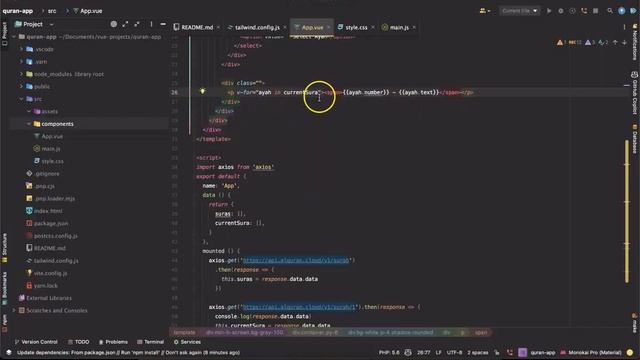The image size is (640, 360).
Task: Expand the .vscode folder
Action: (21, 49)
